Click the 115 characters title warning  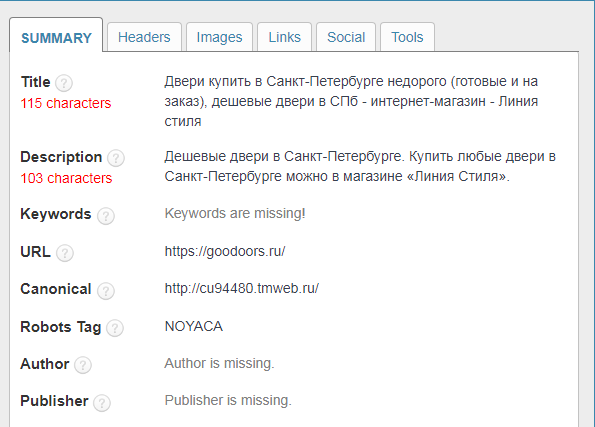[66, 103]
